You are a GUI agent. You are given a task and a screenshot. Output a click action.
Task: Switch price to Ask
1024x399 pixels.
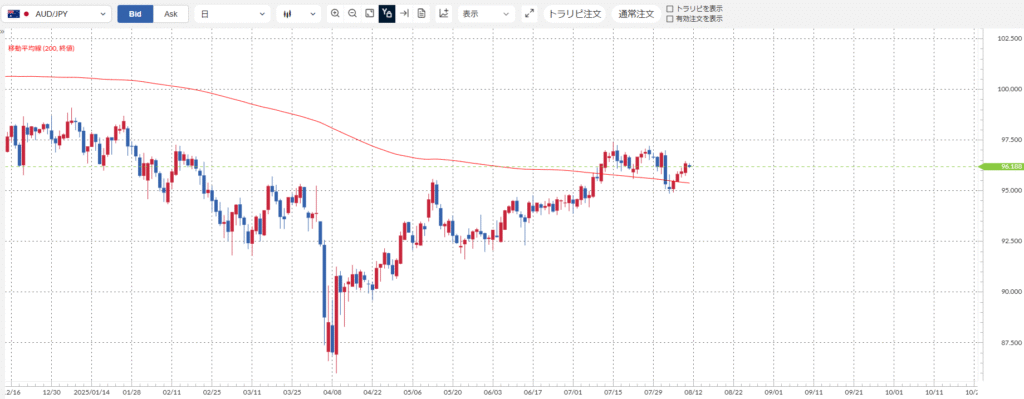pos(170,14)
